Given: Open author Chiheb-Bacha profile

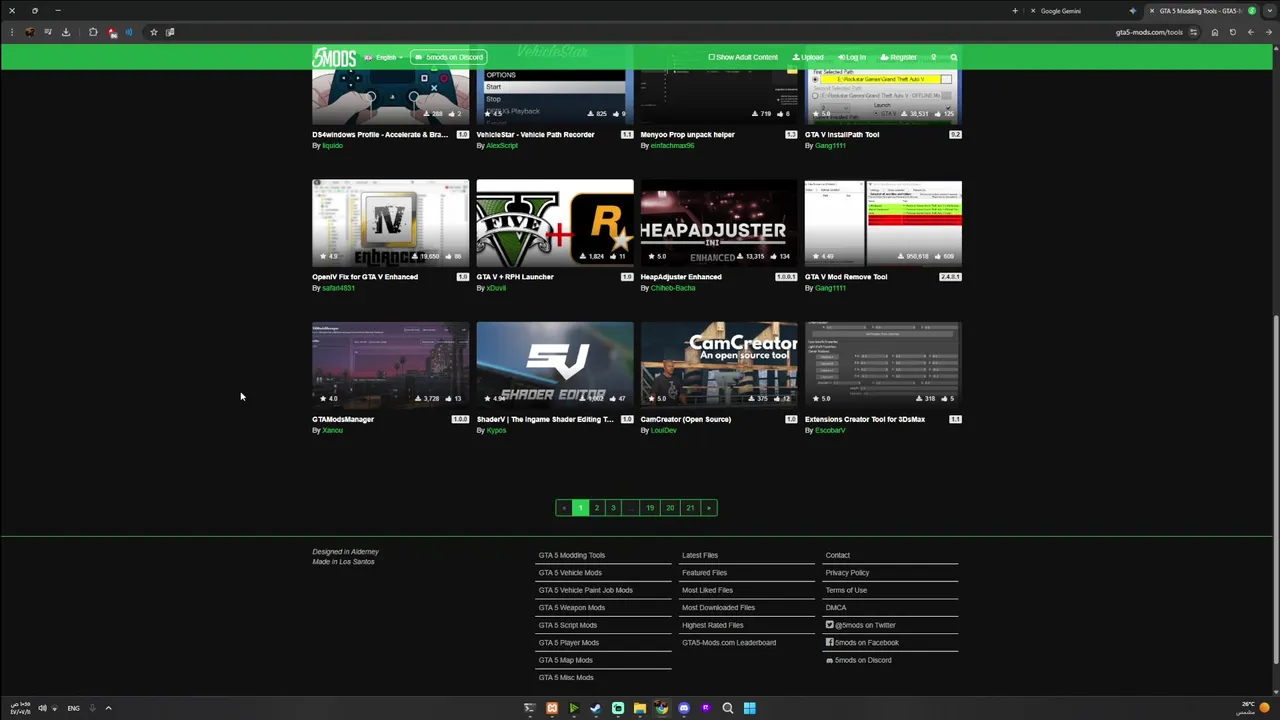Looking at the screenshot, I should (x=673, y=288).
